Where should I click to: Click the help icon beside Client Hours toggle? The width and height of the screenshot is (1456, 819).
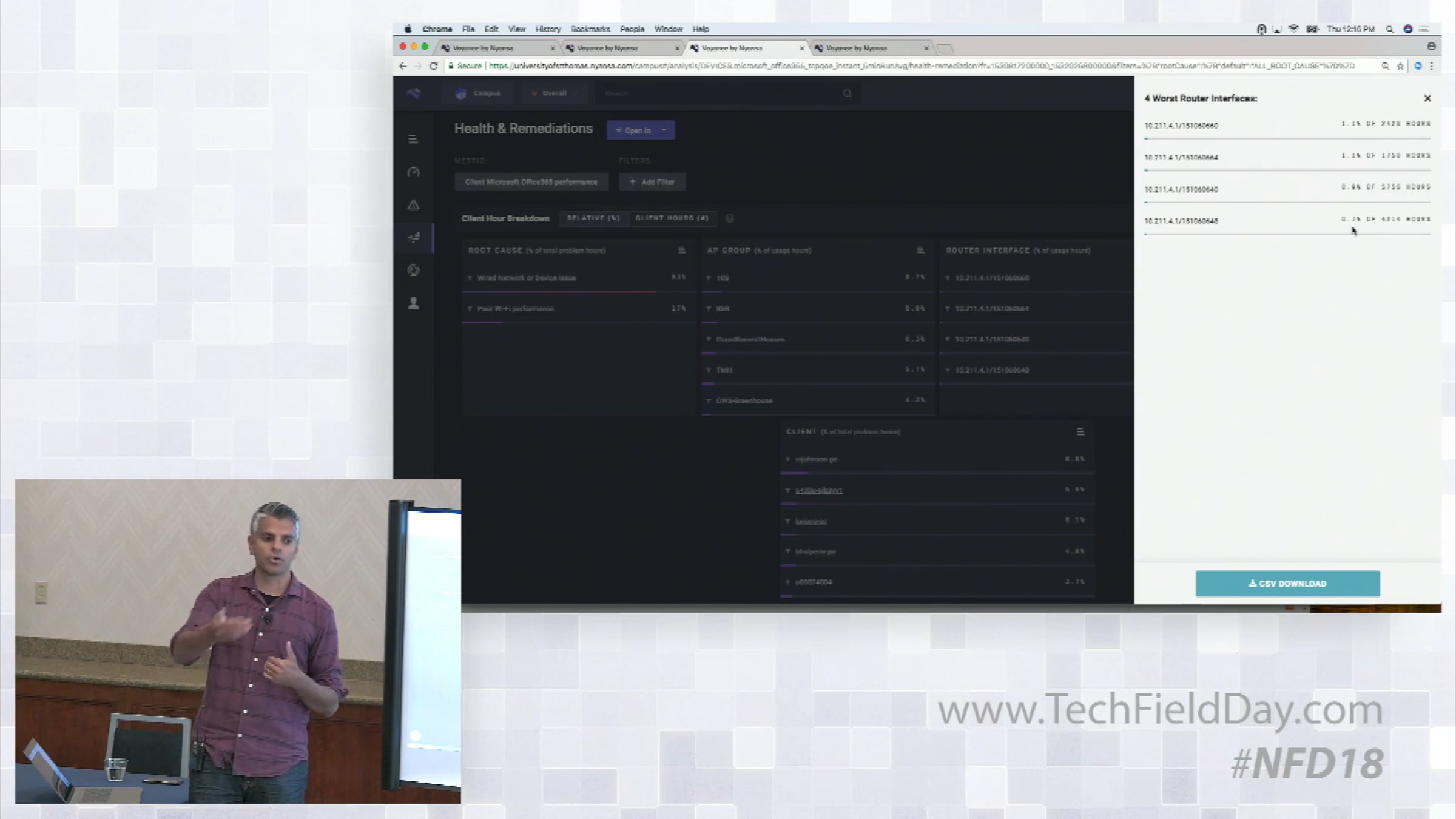click(x=730, y=218)
